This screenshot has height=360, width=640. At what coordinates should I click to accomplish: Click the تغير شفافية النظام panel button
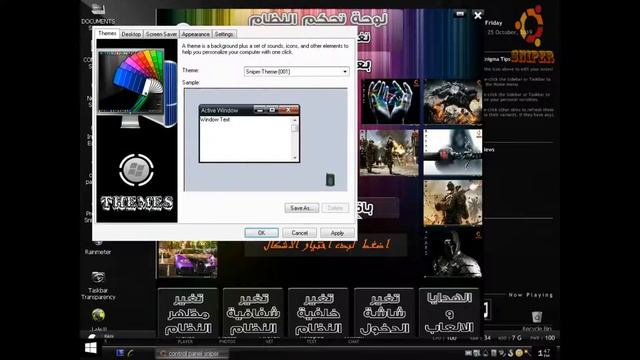253,313
